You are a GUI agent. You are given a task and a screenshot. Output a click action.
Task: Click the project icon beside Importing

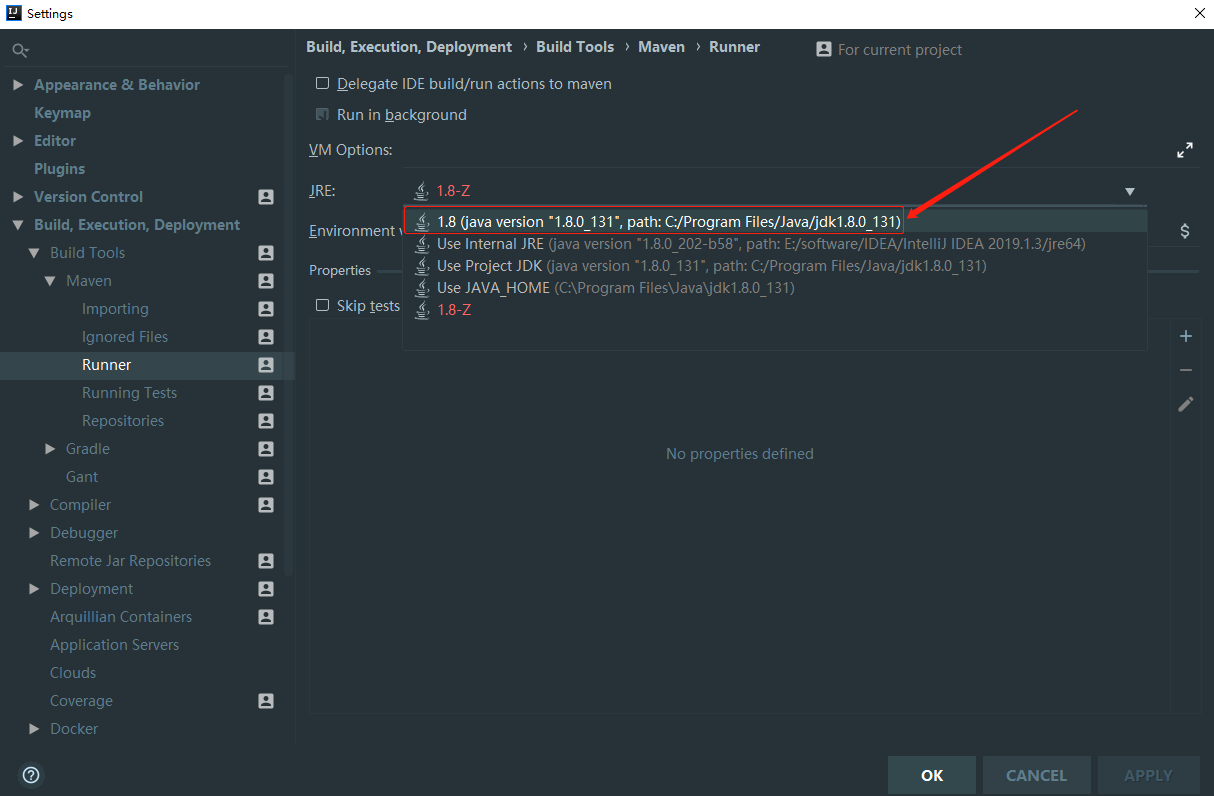click(x=266, y=309)
